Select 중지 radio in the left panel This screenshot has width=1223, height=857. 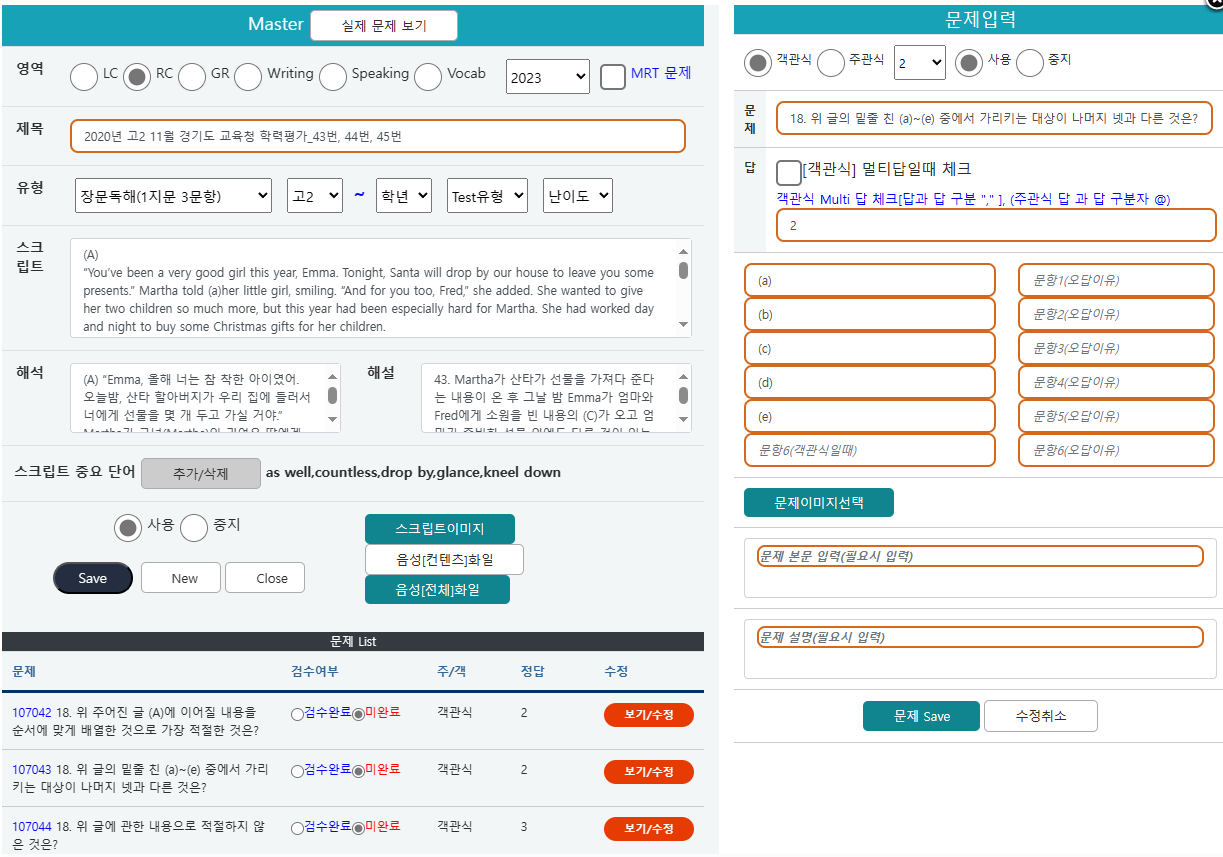194,527
